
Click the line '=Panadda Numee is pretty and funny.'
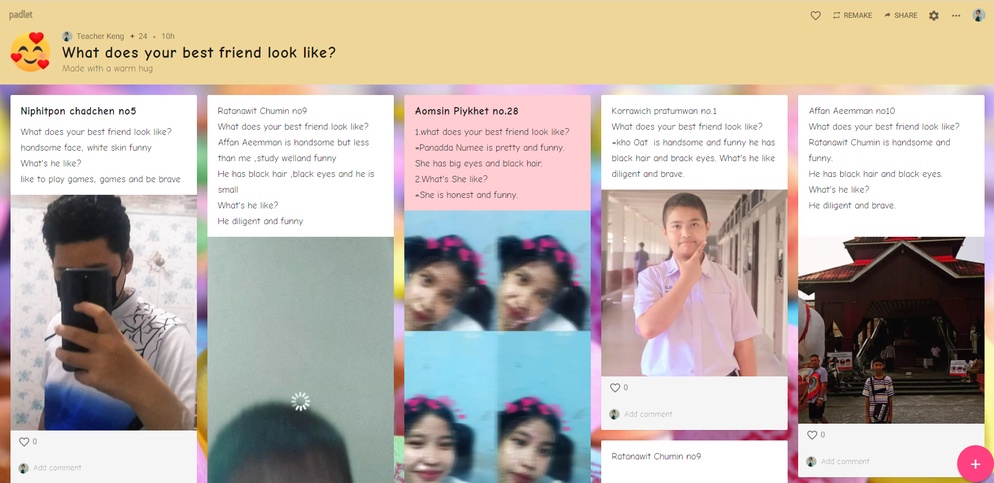tap(489, 148)
